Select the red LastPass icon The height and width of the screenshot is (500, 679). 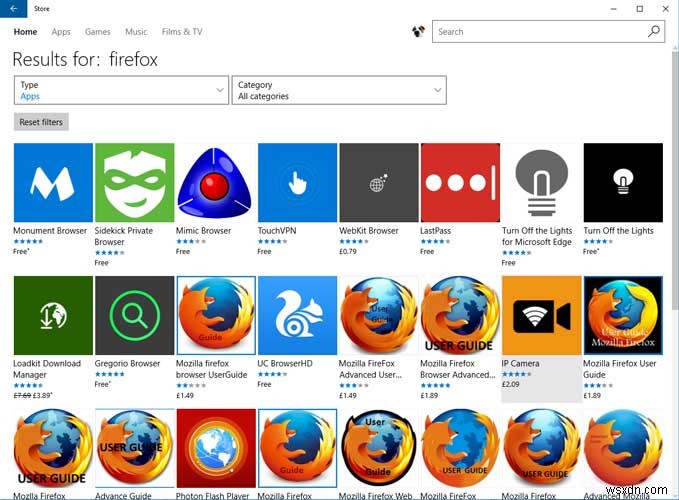point(460,183)
